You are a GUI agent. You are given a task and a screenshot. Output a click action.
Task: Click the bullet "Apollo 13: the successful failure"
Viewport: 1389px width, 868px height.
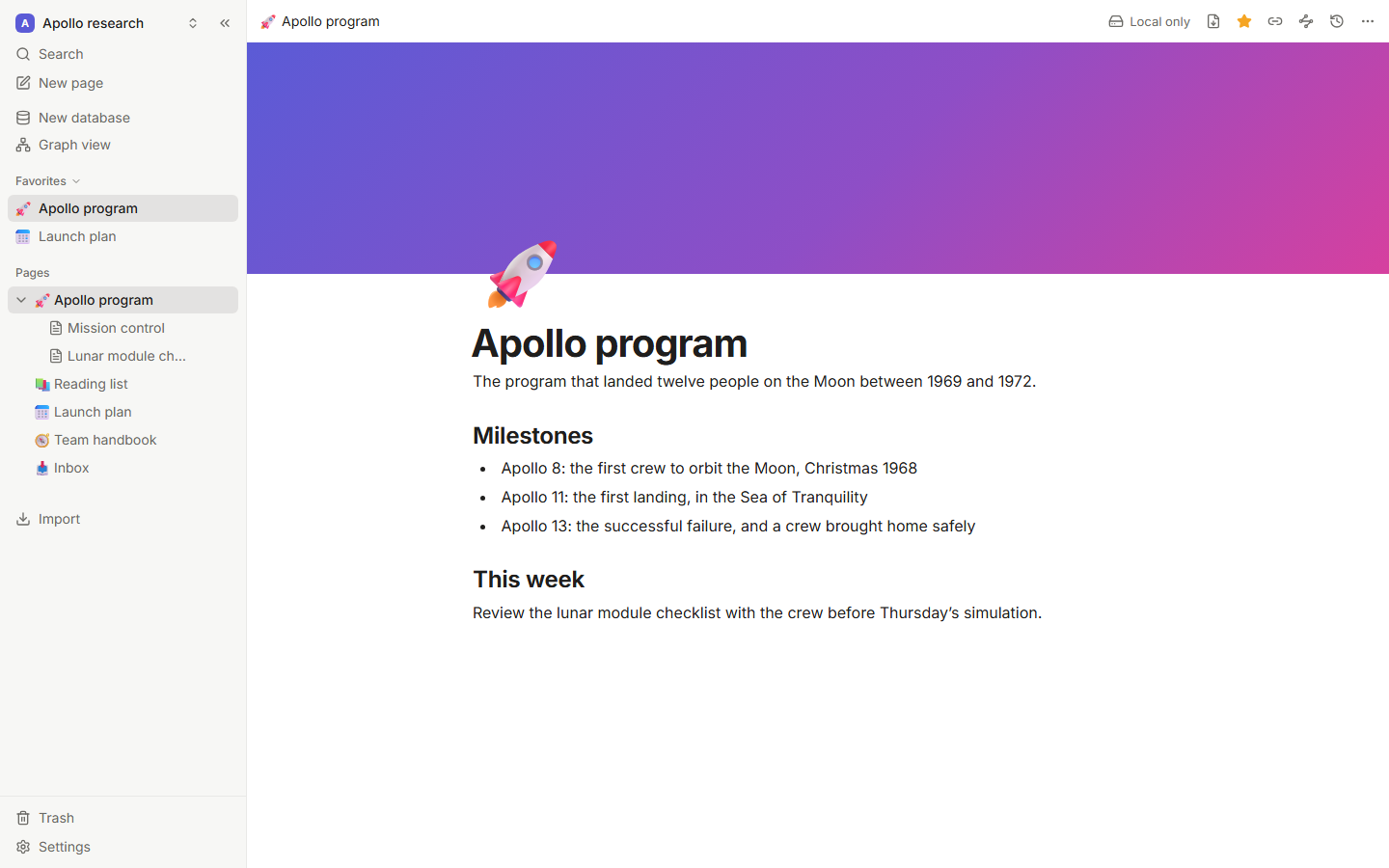616,527
